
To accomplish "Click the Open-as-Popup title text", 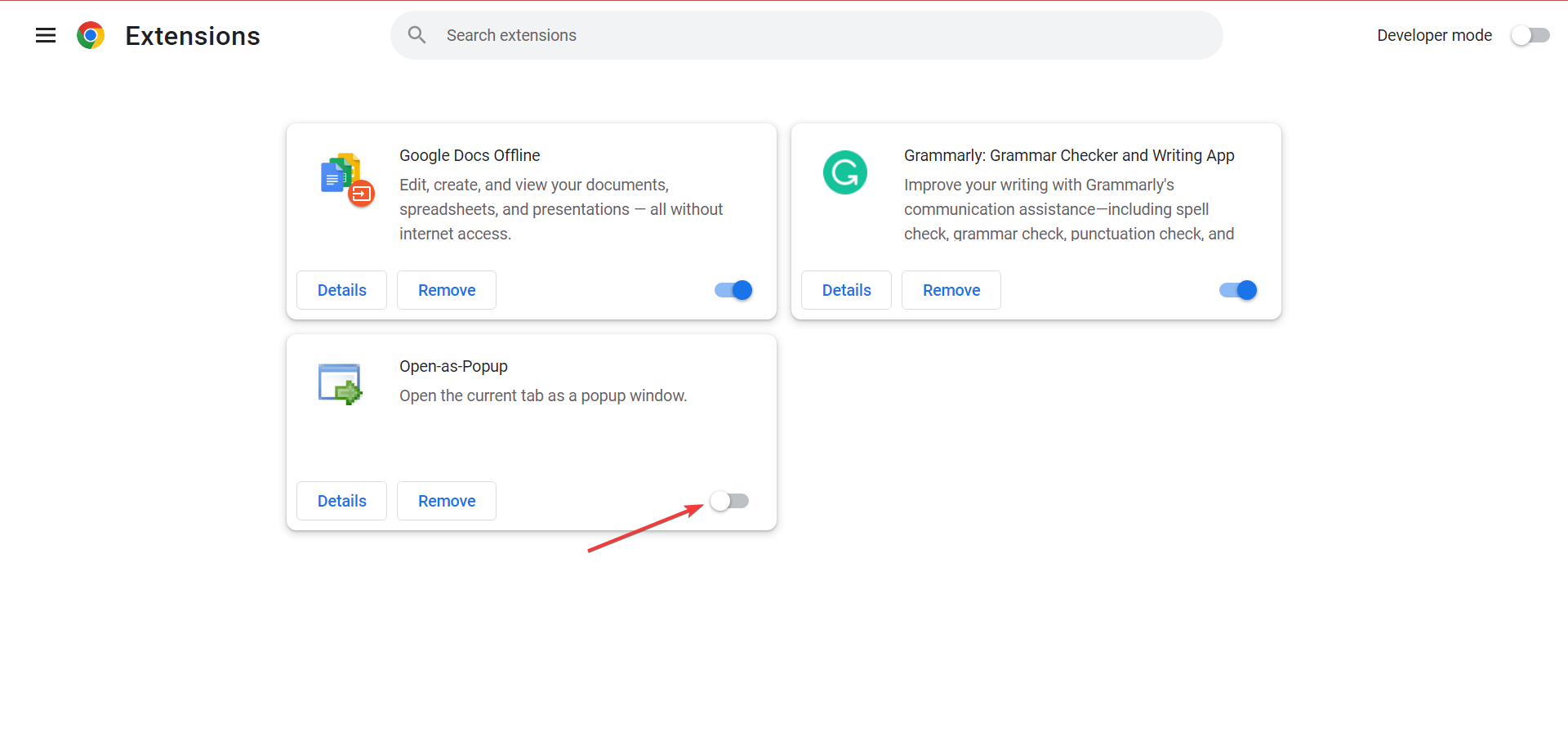I will [453, 366].
